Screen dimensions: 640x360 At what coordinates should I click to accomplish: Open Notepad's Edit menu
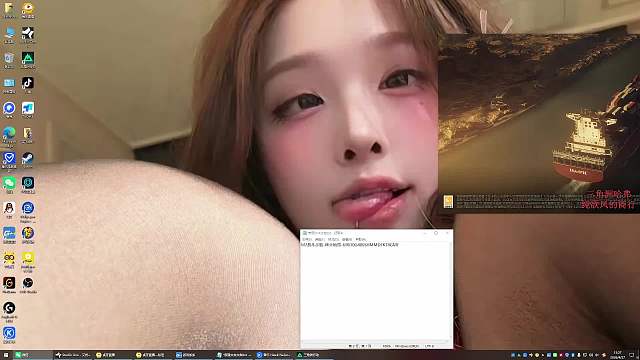click(x=320, y=239)
